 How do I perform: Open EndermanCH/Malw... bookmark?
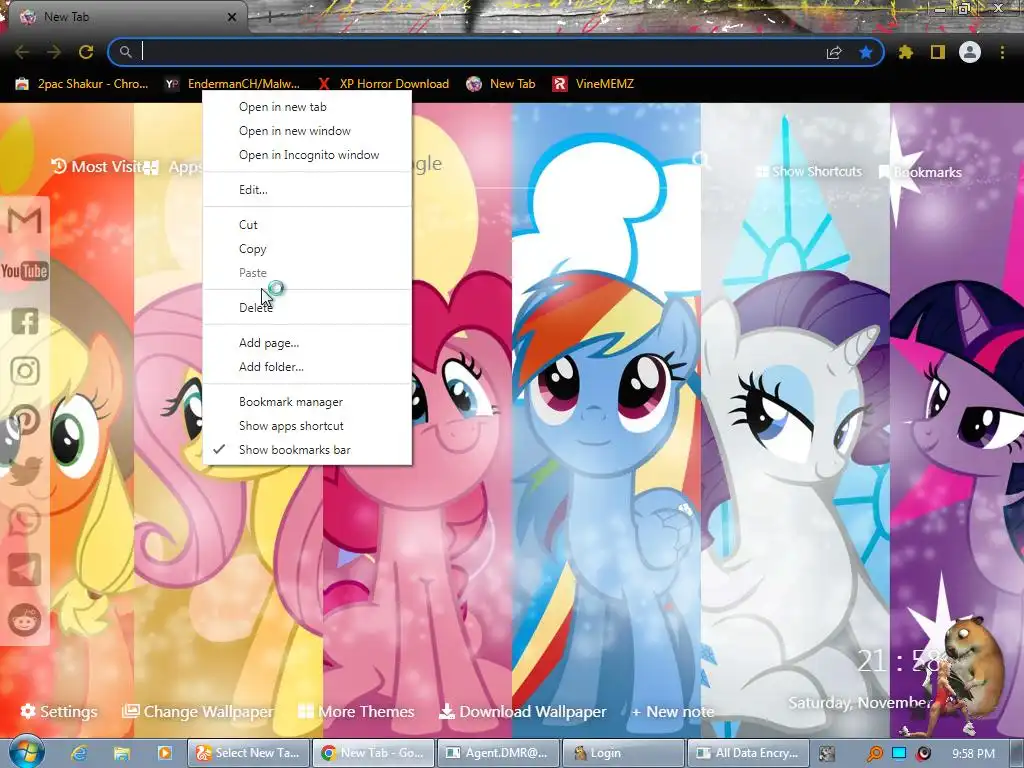(232, 84)
